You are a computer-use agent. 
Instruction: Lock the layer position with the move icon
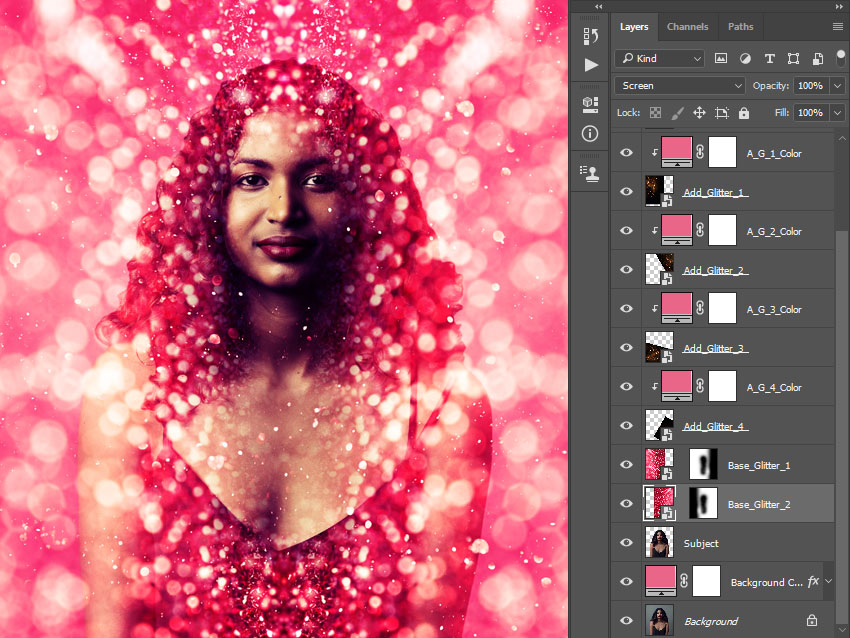699,113
